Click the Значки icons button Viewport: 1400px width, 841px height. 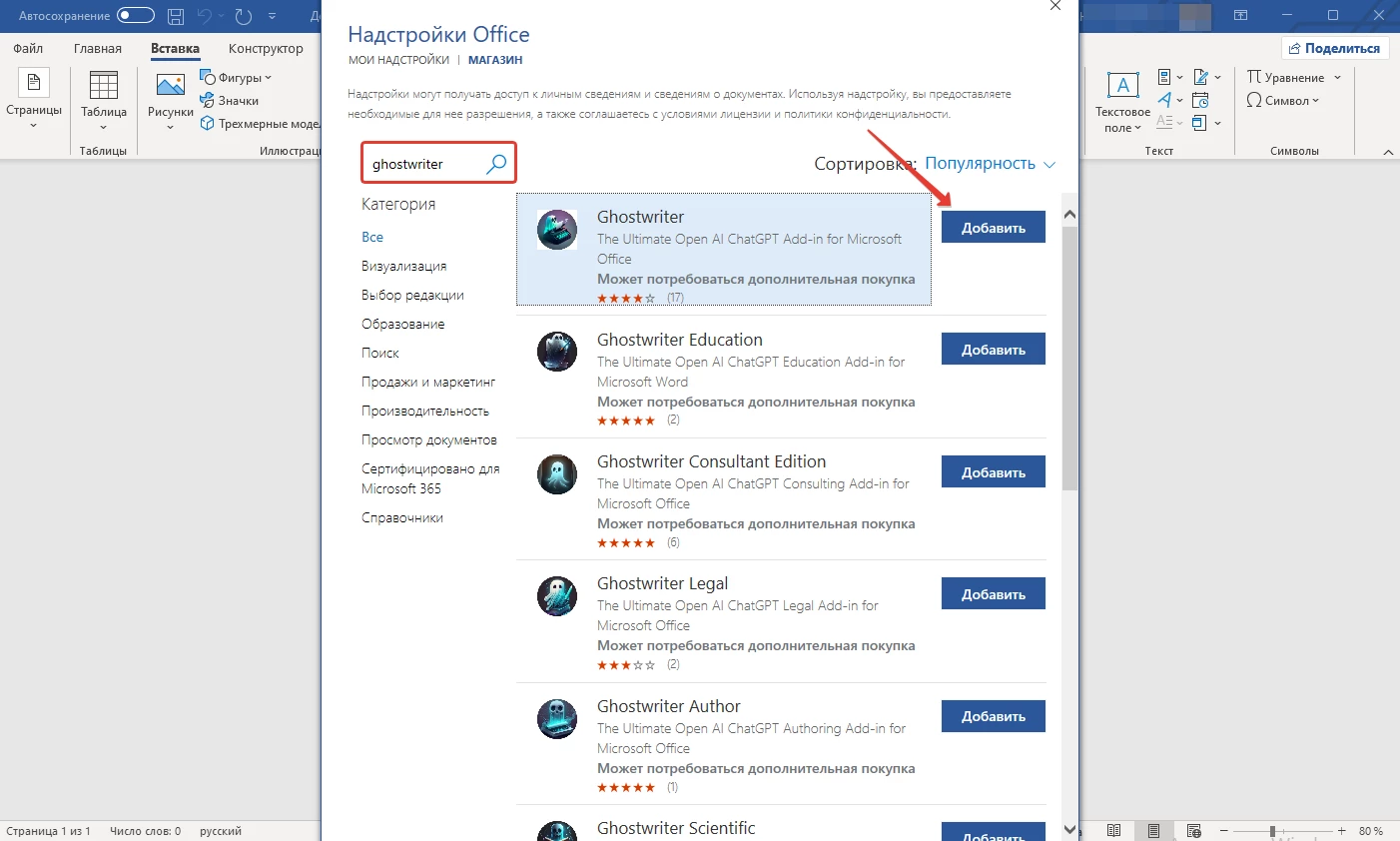[230, 100]
